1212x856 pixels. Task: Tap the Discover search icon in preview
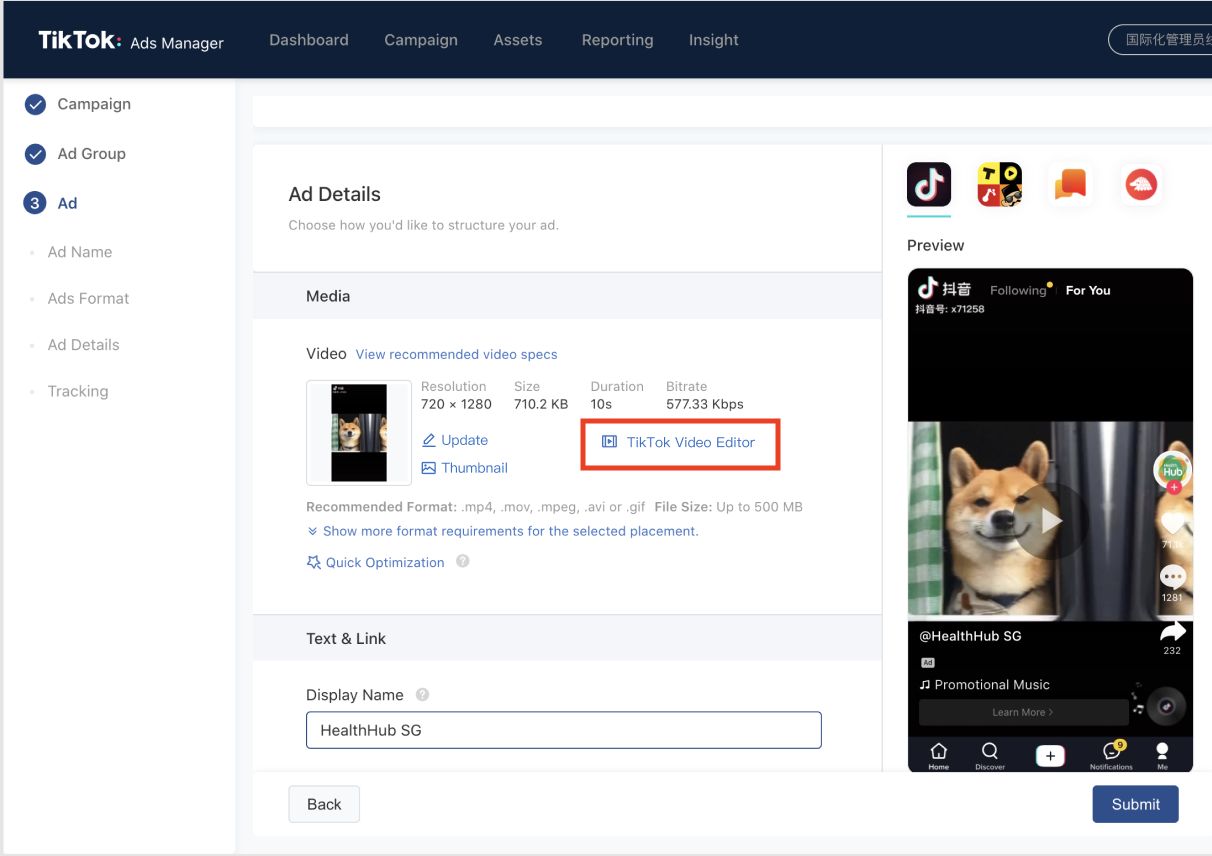989,755
